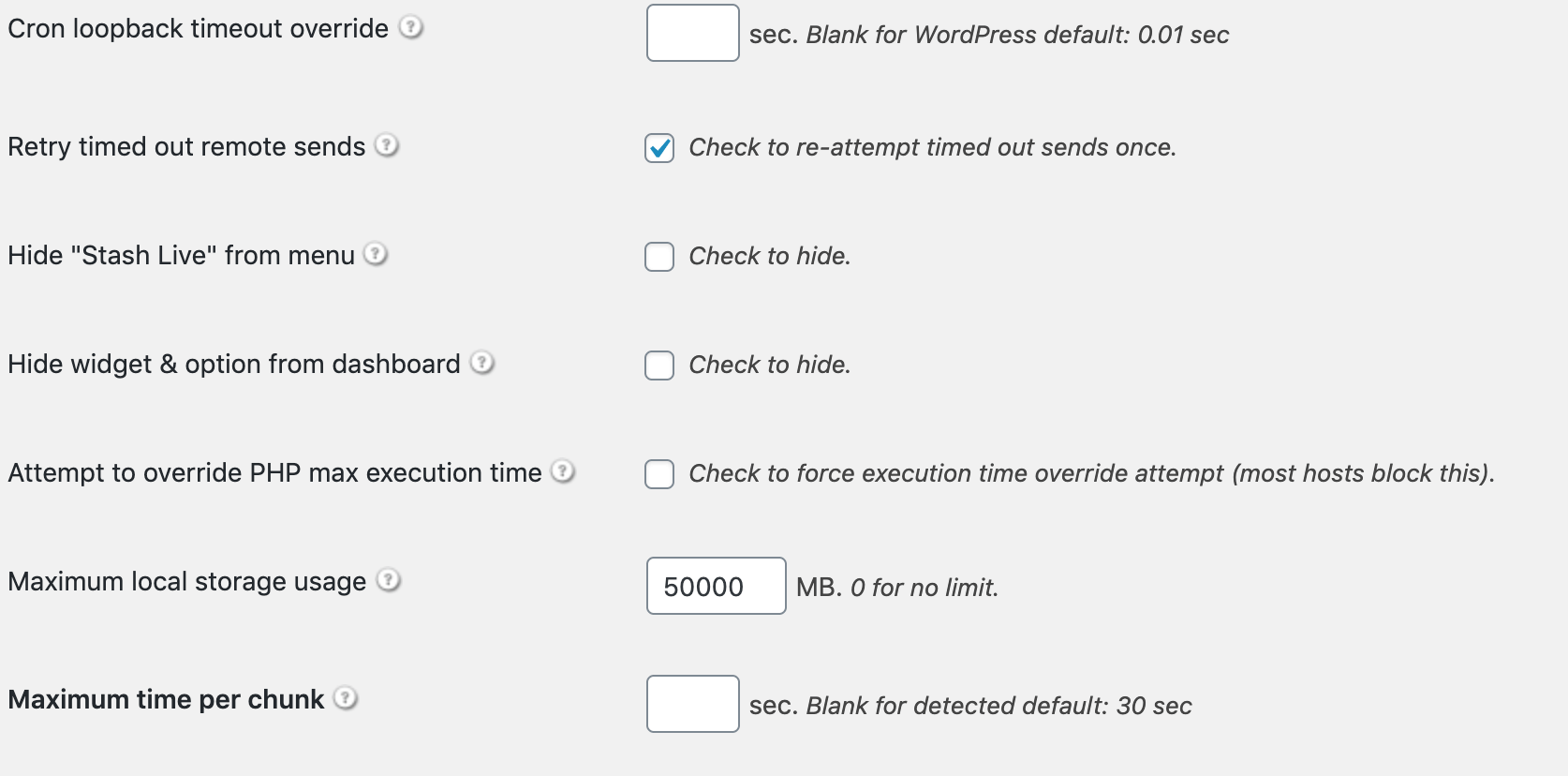Image resolution: width=1568 pixels, height=776 pixels.
Task: Click "Check to re-attempt timed out sends once" text
Action: [932, 147]
